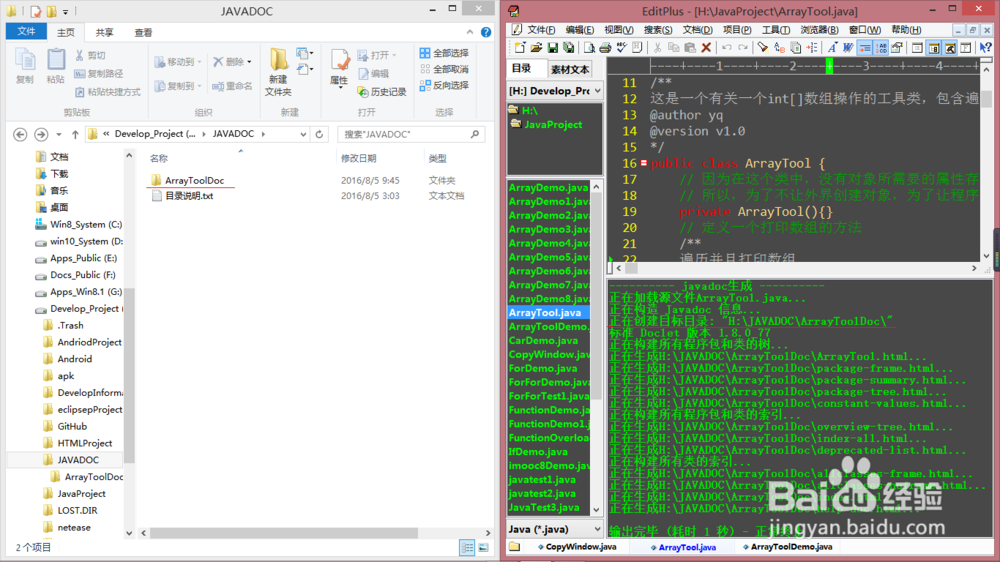The image size is (1000, 562).
Task: Open the 搜索(S) search menu
Action: pyautogui.click(x=658, y=30)
